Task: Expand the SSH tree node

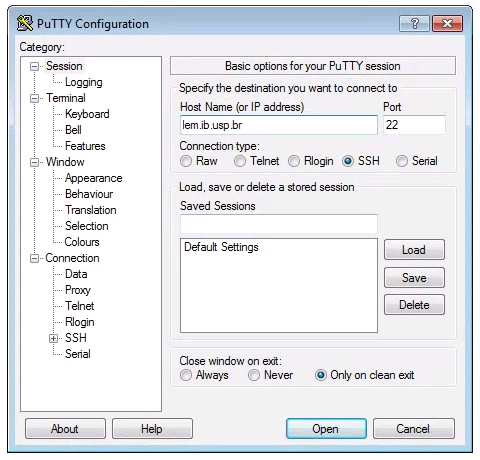Action: pyautogui.click(x=53, y=338)
